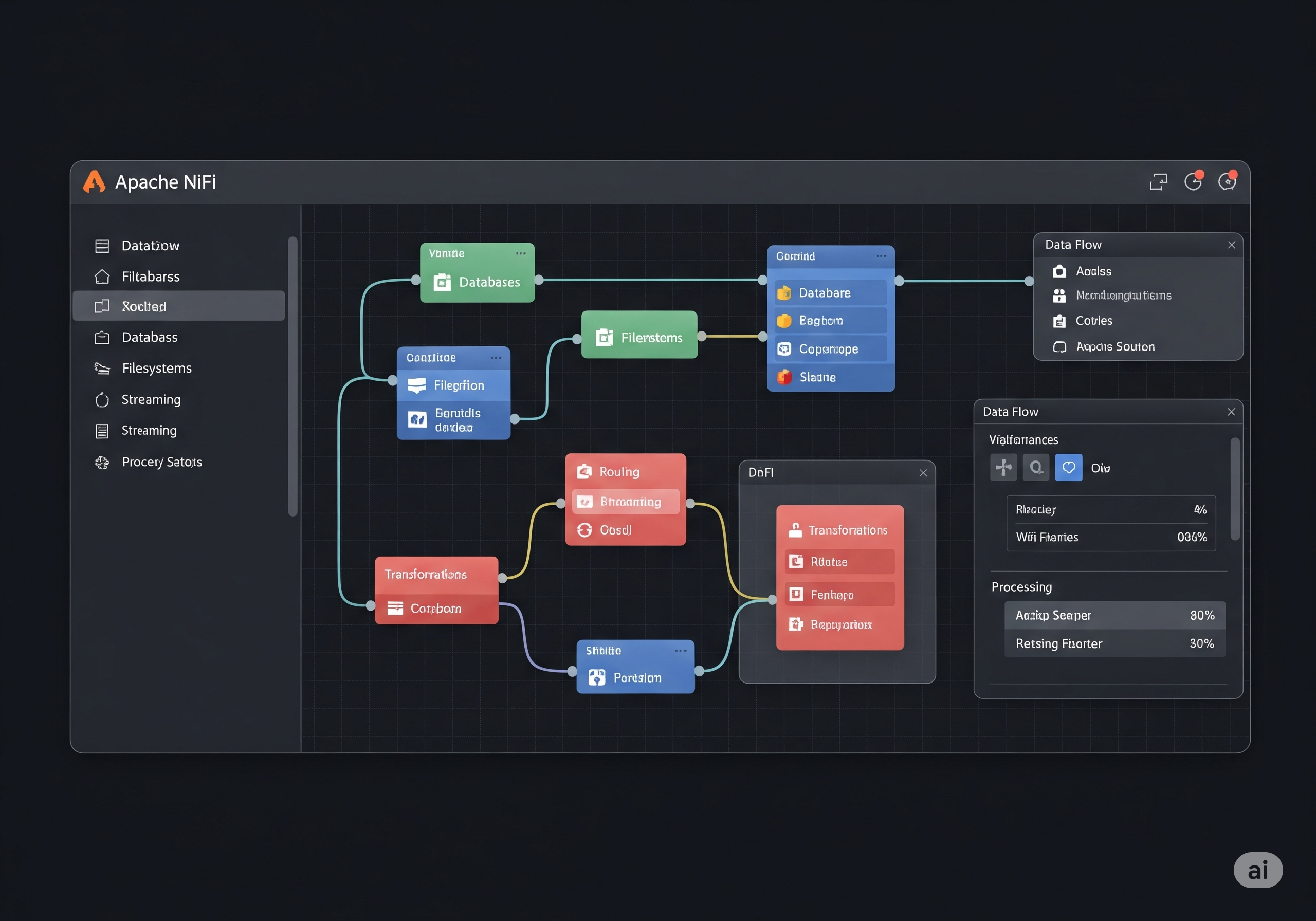Enable the Database item in the Connid node
The width and height of the screenshot is (1316, 921).
click(829, 292)
